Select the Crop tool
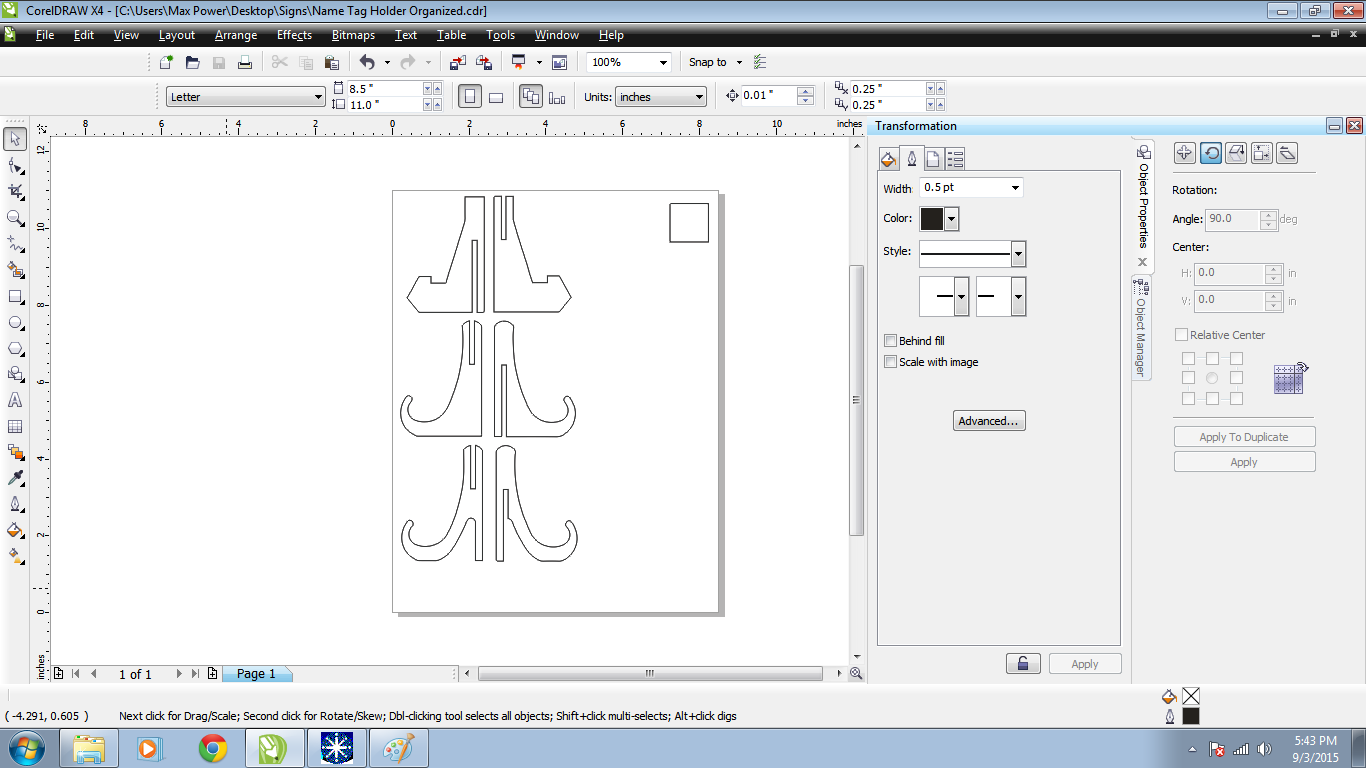The image size is (1366, 768). (x=15, y=191)
